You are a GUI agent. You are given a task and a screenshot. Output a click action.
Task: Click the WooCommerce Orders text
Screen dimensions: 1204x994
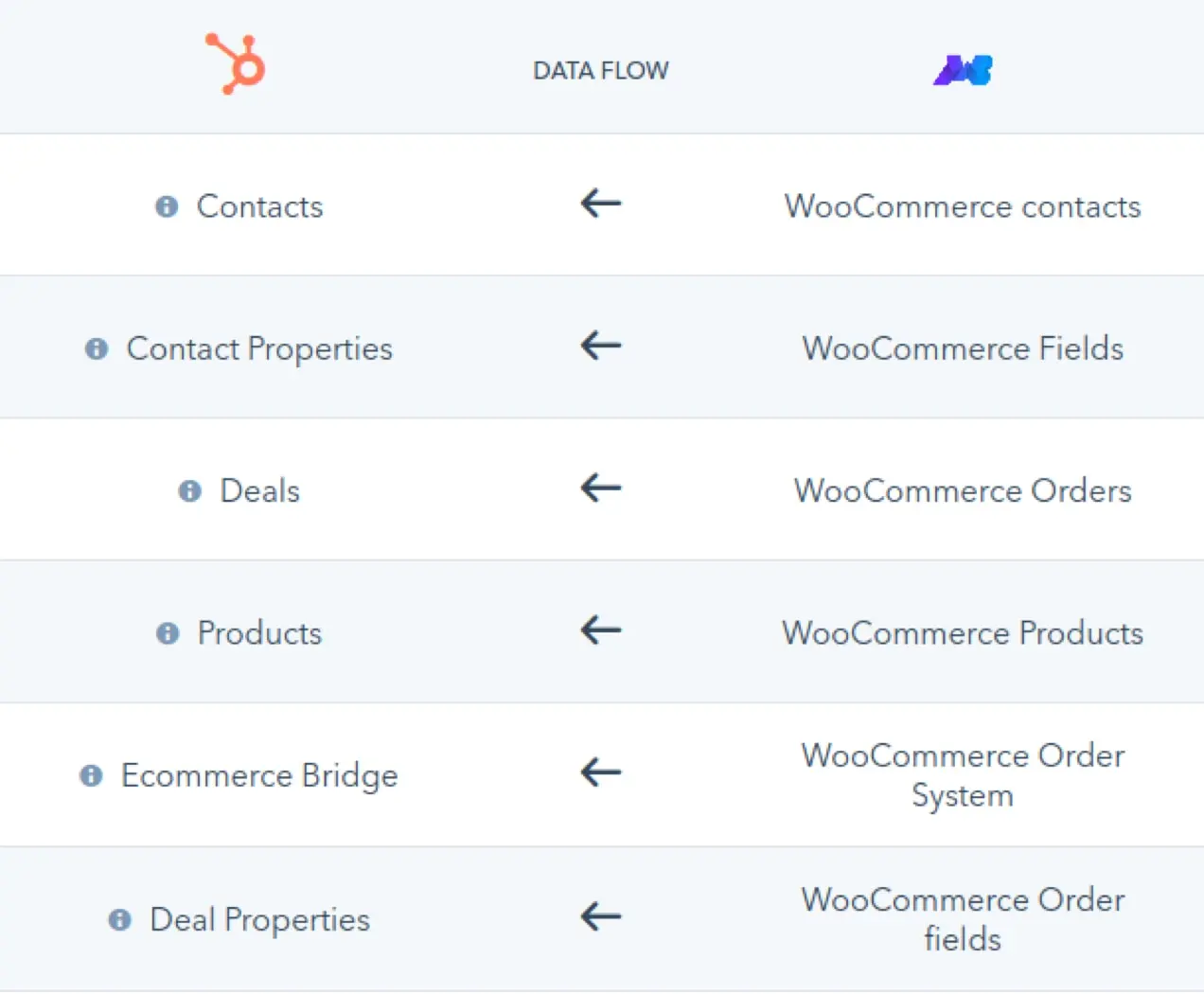(963, 490)
